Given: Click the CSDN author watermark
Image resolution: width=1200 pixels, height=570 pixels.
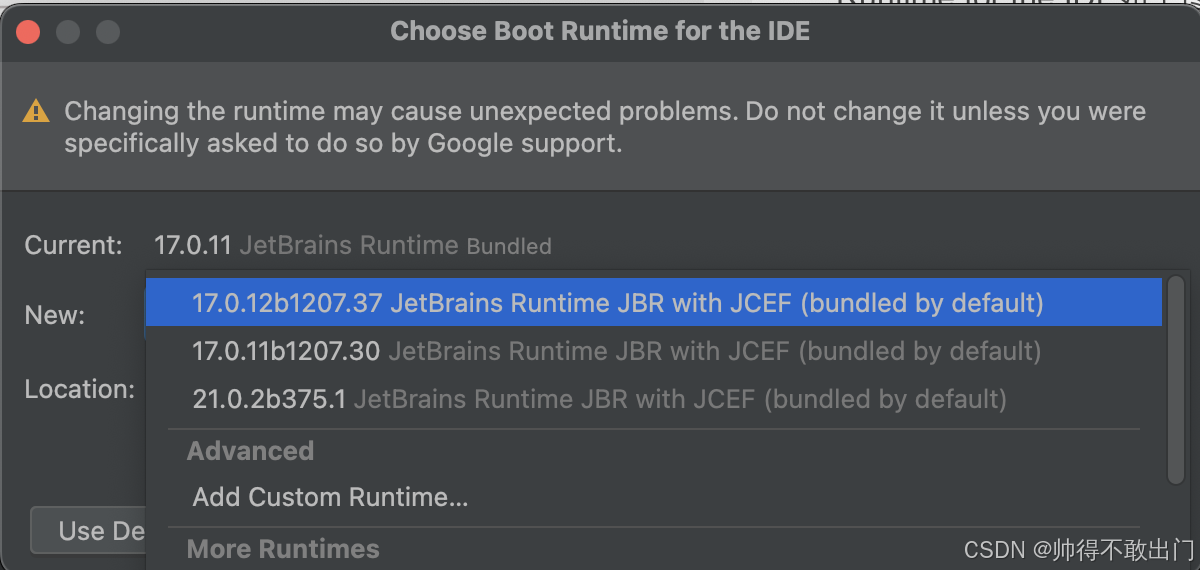Looking at the screenshot, I should pyautogui.click(x=1080, y=549).
